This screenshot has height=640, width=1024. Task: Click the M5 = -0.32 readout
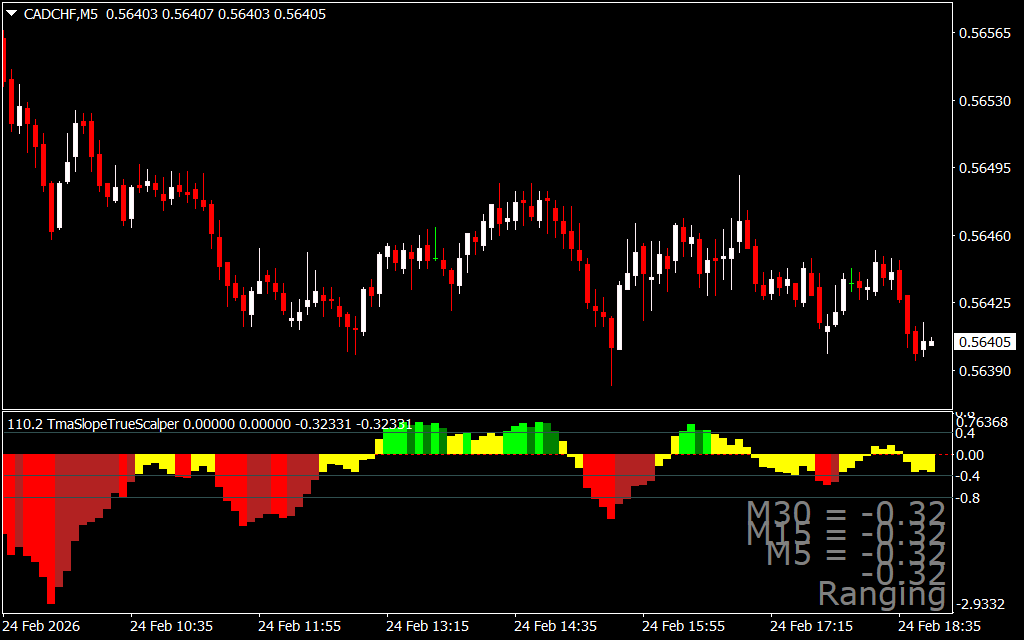(855, 553)
